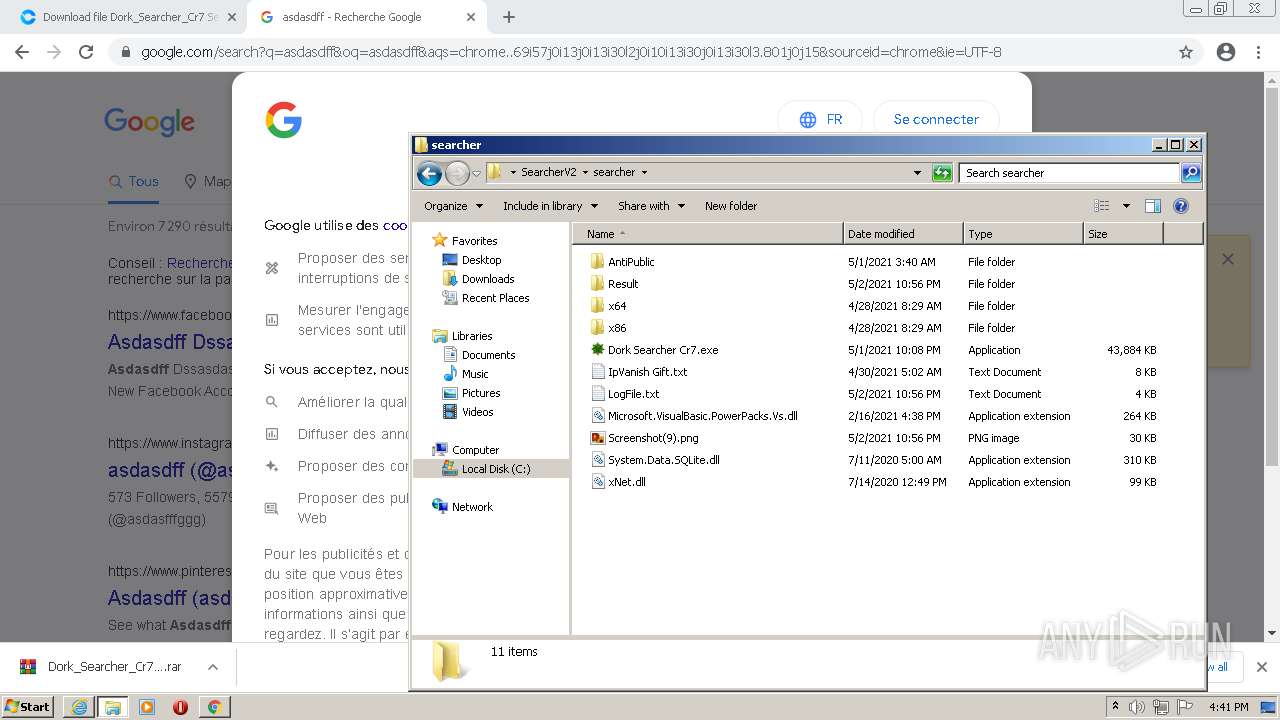Screen dimensions: 1280x720
Task: Click Internet Explorer icon in taskbar
Action: pos(79,707)
